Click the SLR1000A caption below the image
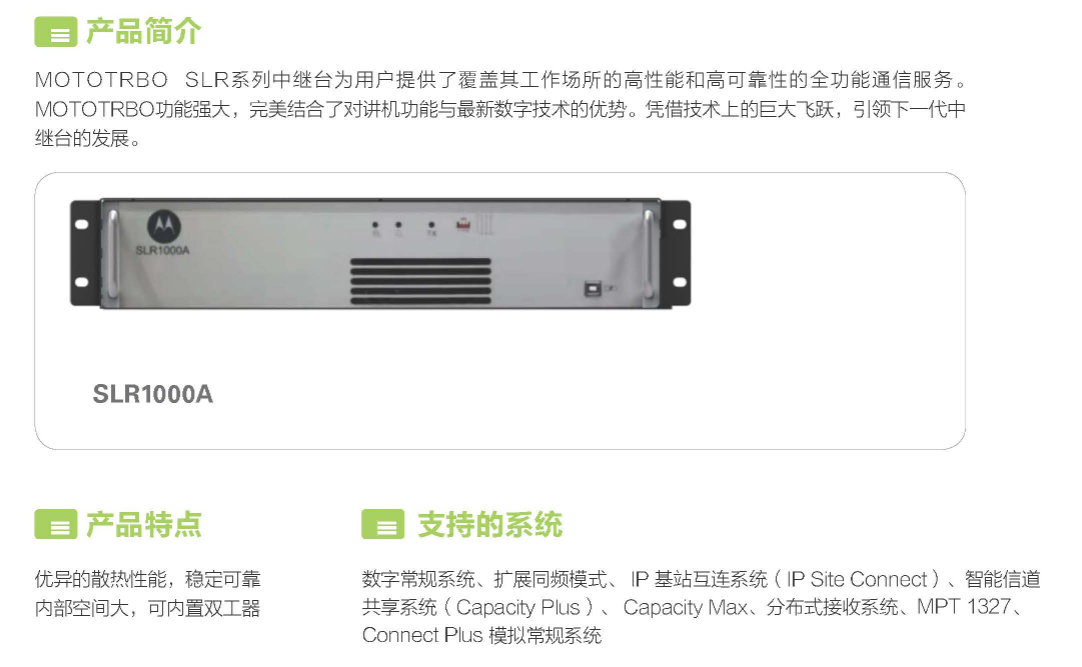1082x667 pixels. [x=153, y=394]
